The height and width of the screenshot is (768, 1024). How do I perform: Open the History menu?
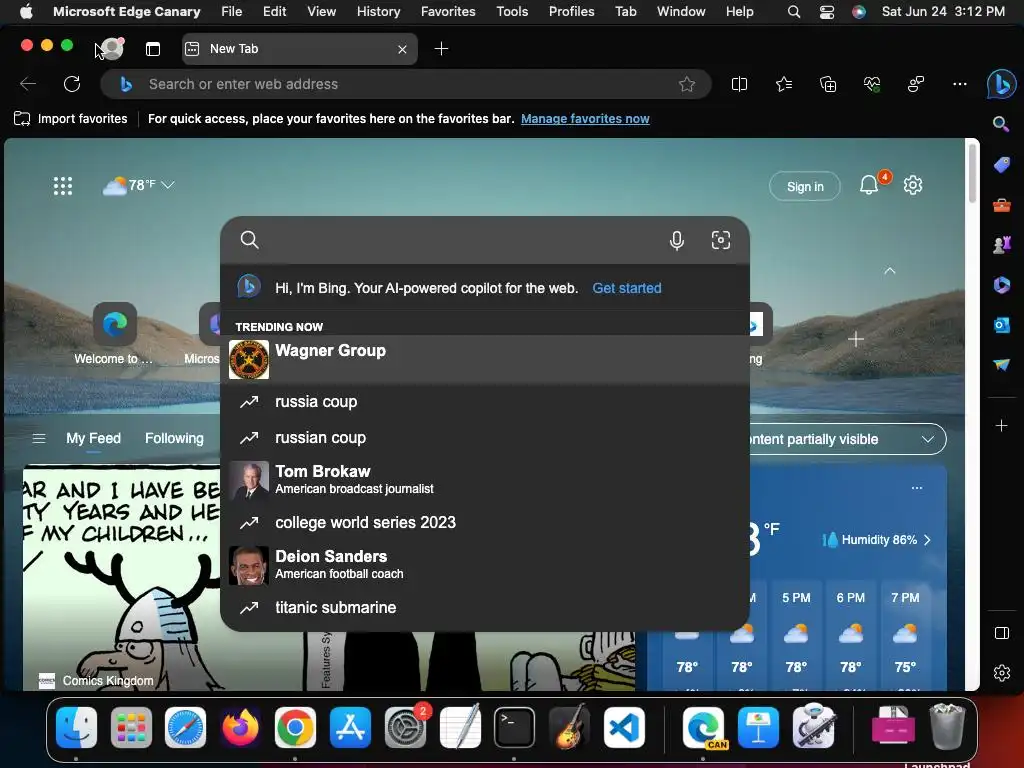(x=378, y=11)
